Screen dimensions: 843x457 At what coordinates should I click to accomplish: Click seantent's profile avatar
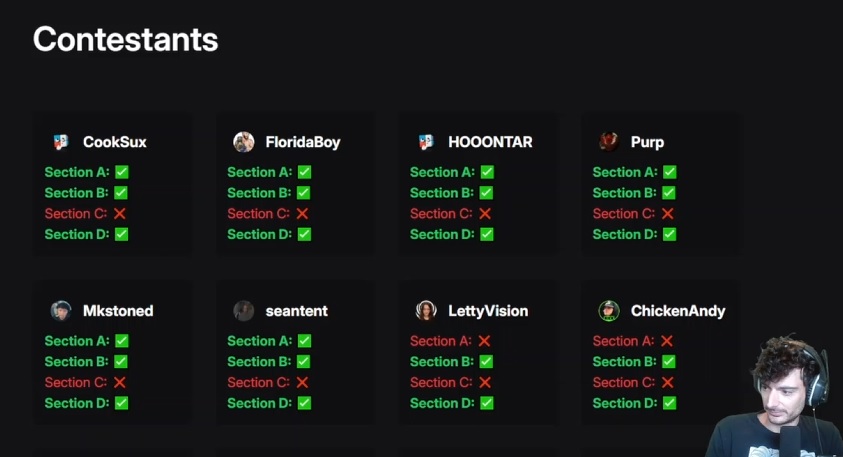tap(244, 311)
